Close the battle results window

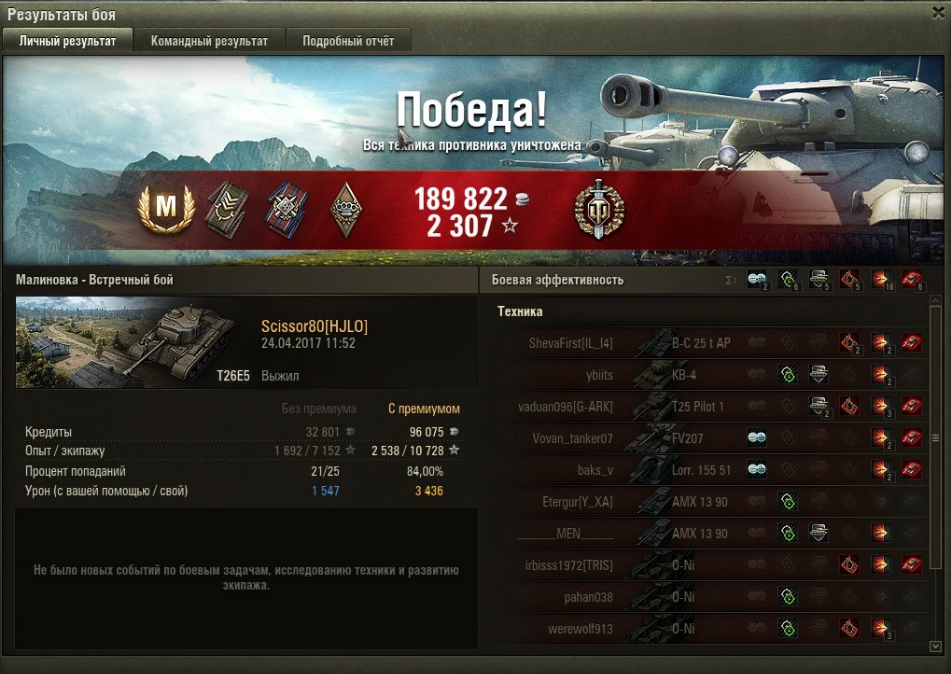click(938, 13)
